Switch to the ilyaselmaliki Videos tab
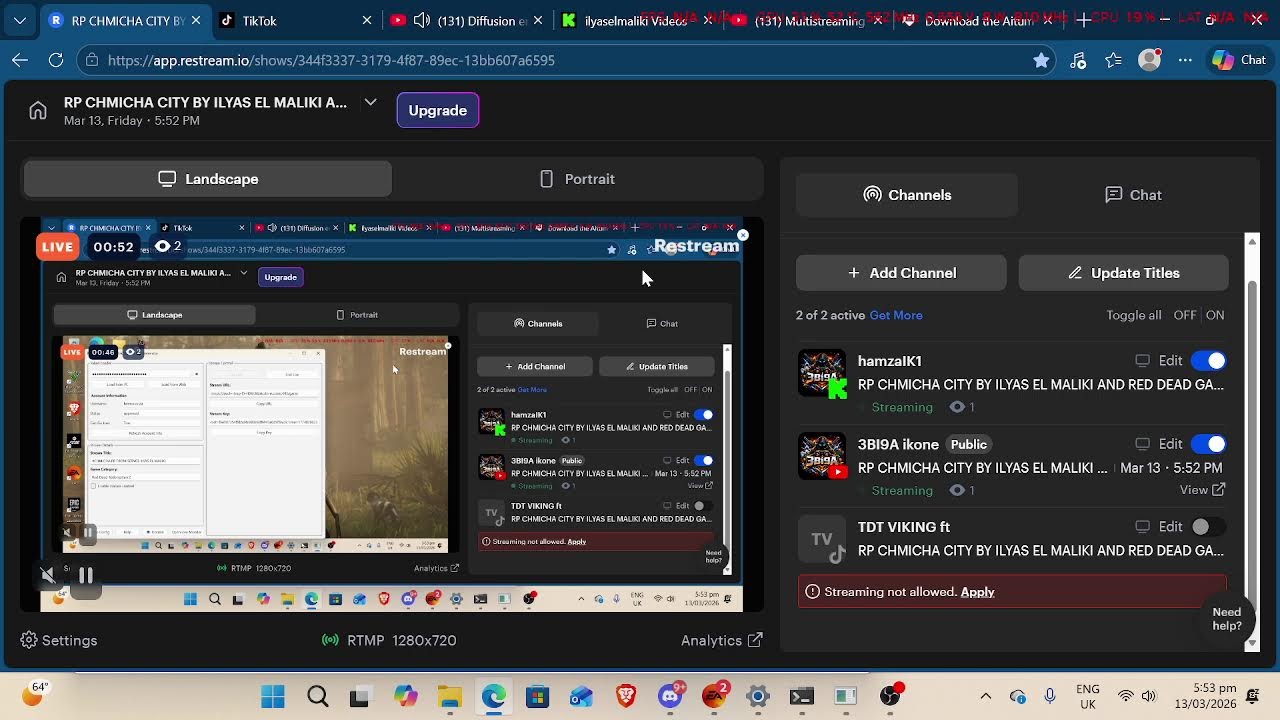This screenshot has height=720, width=1280. pyautogui.click(x=636, y=20)
